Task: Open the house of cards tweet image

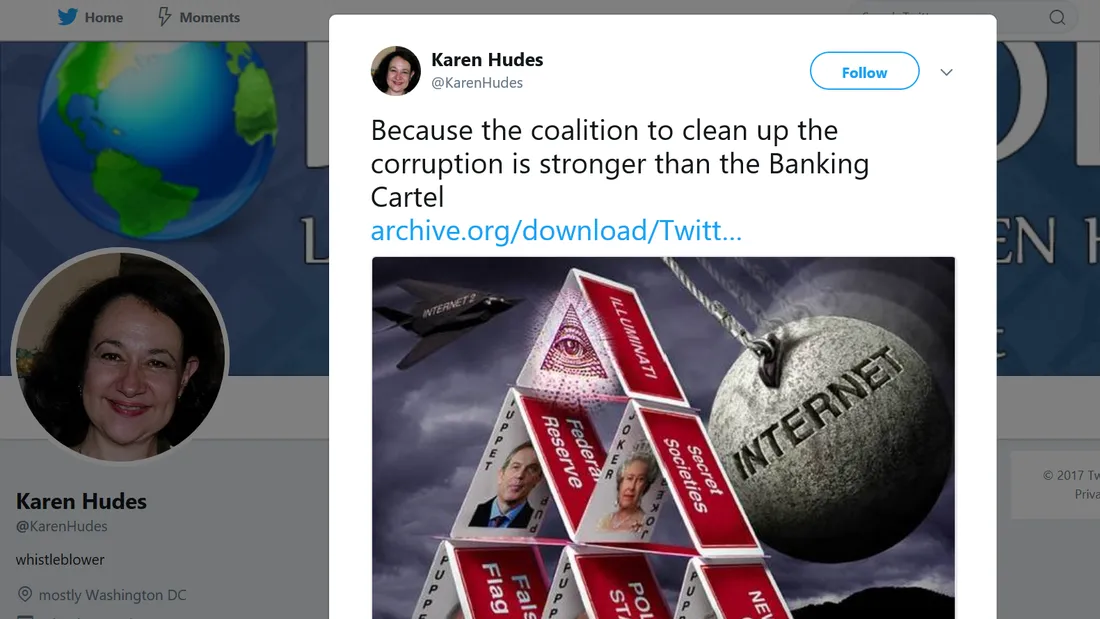Action: click(663, 438)
